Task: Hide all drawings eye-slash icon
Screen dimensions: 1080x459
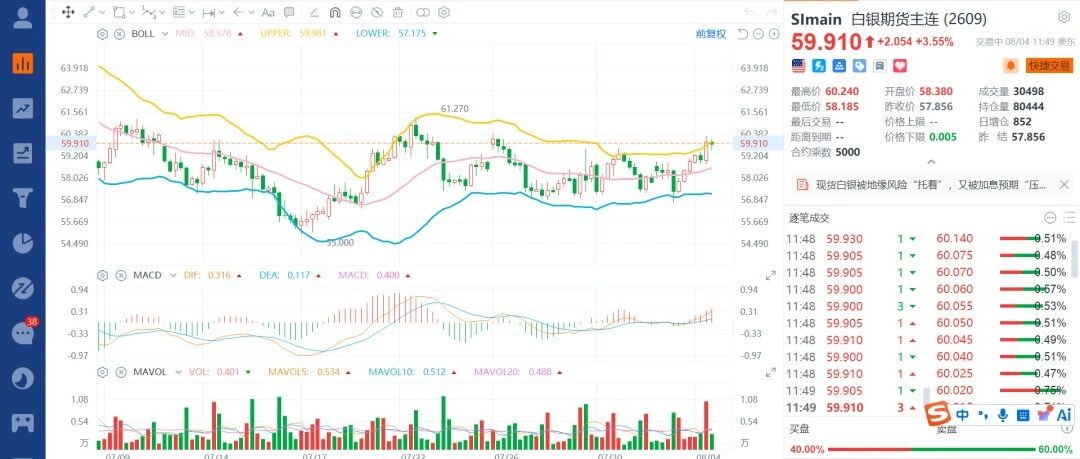Action: tap(376, 12)
